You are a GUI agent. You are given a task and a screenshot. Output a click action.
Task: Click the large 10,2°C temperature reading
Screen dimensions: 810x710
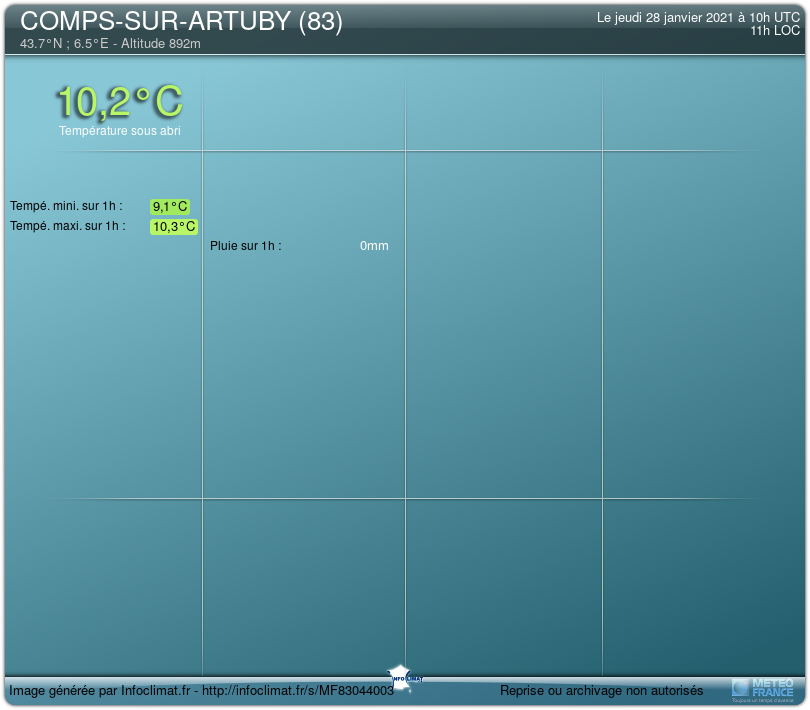pos(119,102)
